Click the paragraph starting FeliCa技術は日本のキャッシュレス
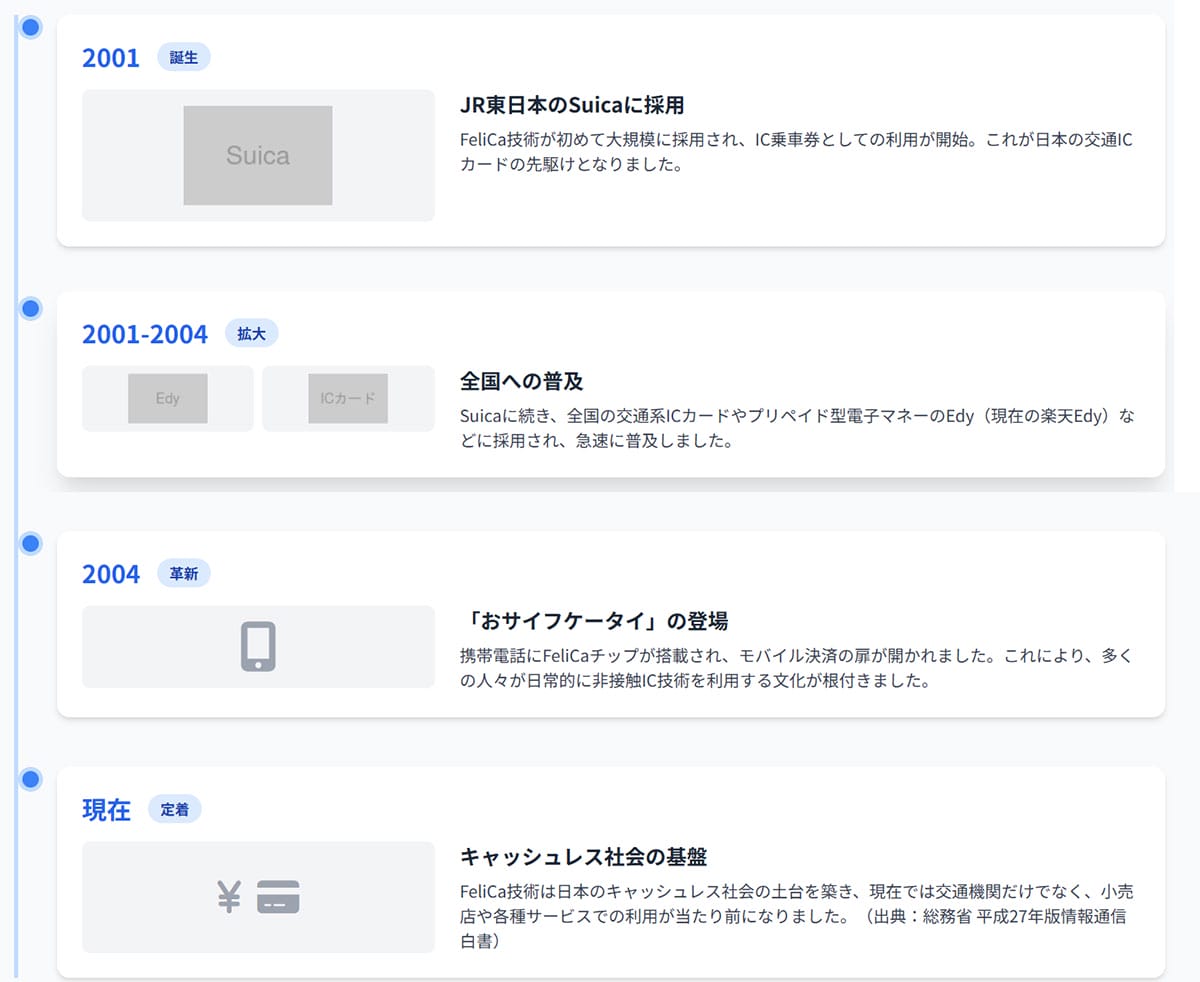 click(x=797, y=916)
